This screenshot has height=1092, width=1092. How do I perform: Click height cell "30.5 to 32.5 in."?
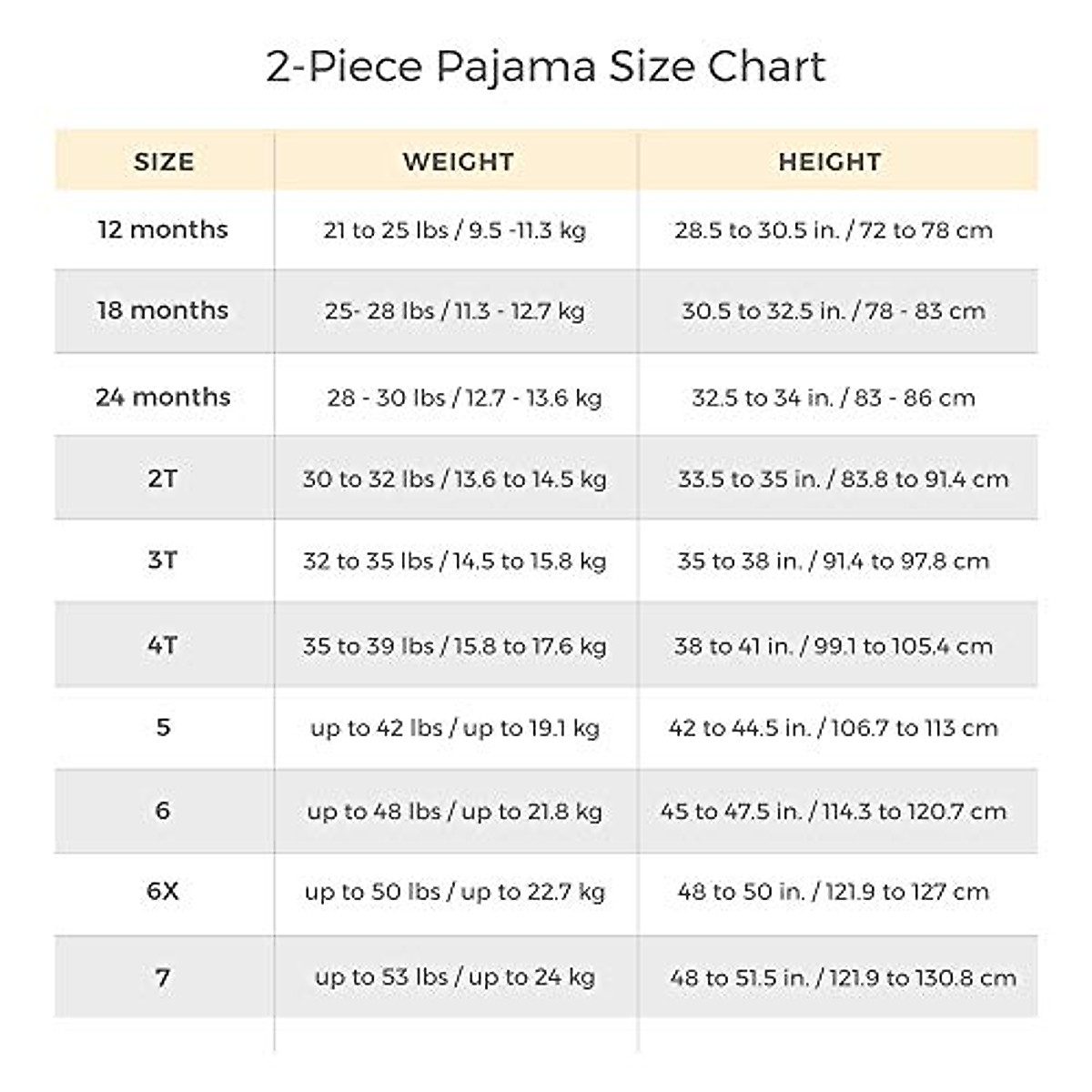tap(833, 311)
